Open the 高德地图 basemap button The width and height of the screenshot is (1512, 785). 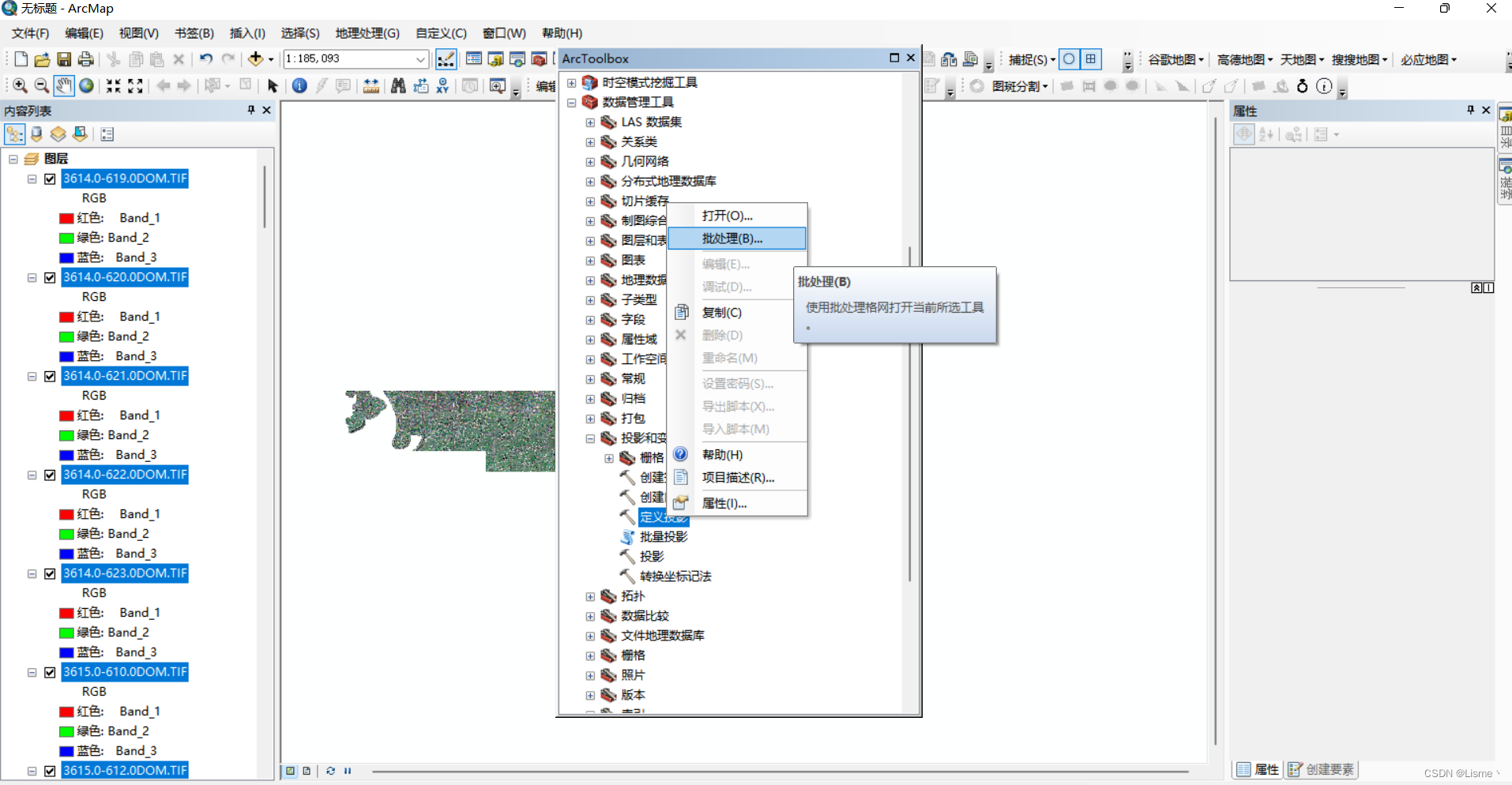click(x=1244, y=60)
